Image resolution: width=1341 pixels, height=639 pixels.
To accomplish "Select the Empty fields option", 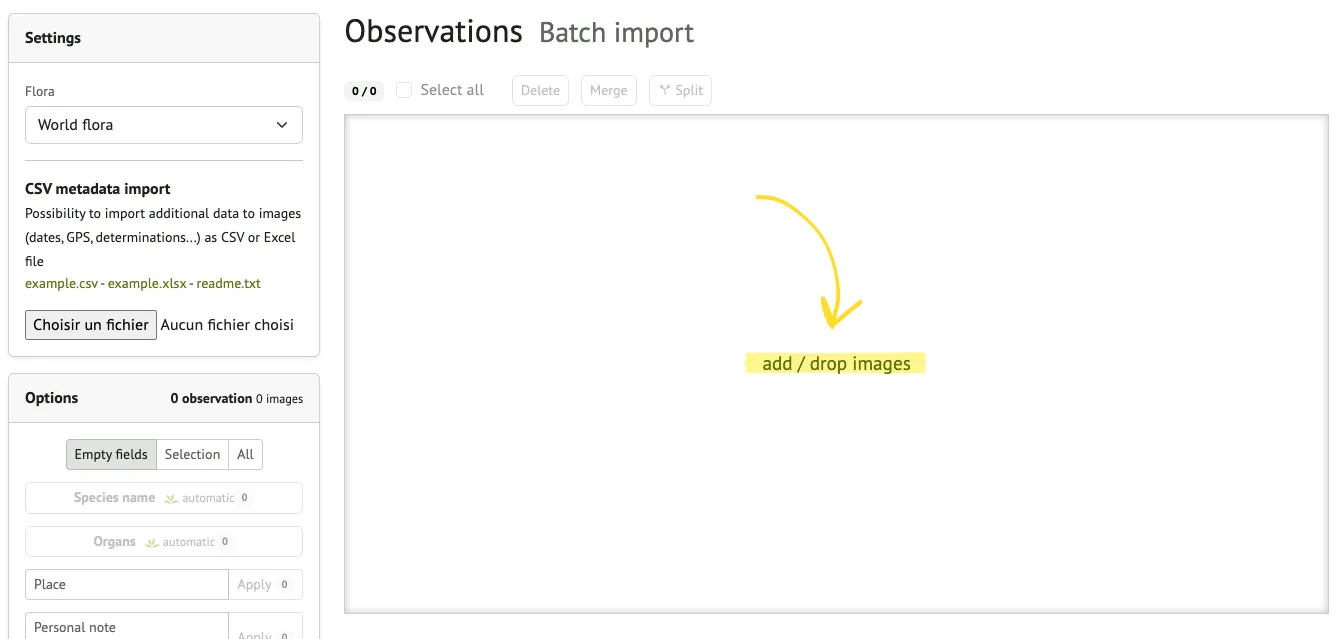I will click(111, 454).
